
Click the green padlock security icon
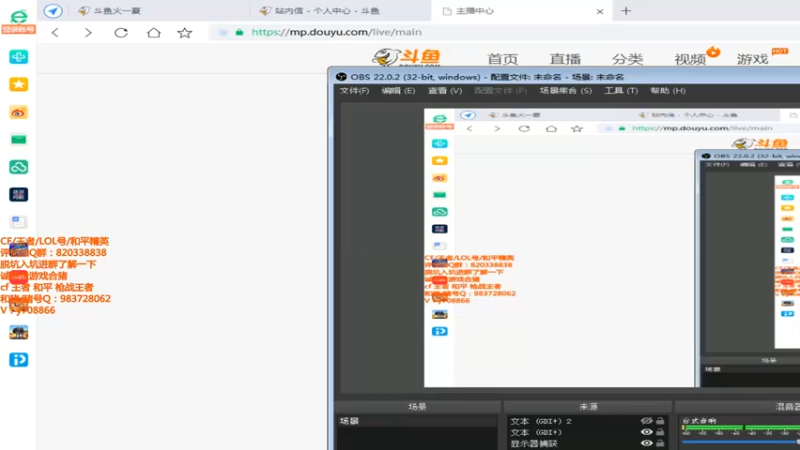click(x=239, y=32)
